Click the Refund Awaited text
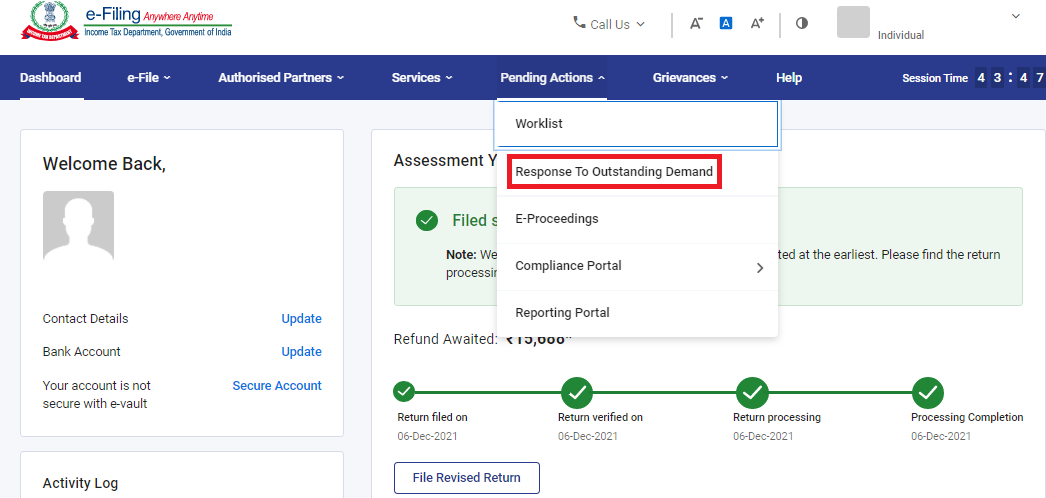Image resolution: width=1046 pixels, height=498 pixels. coord(446,339)
